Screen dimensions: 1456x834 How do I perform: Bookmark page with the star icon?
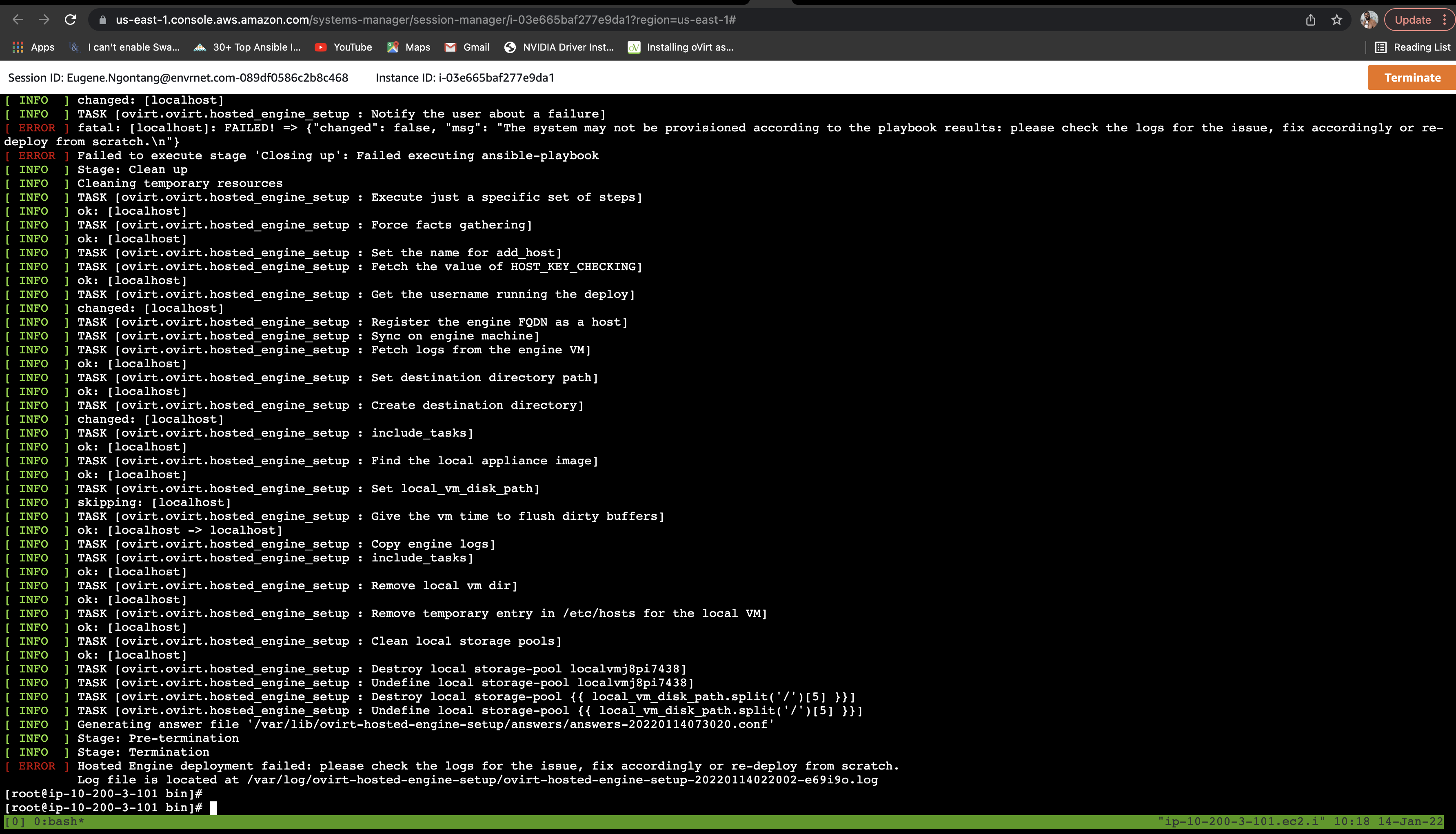1337,20
